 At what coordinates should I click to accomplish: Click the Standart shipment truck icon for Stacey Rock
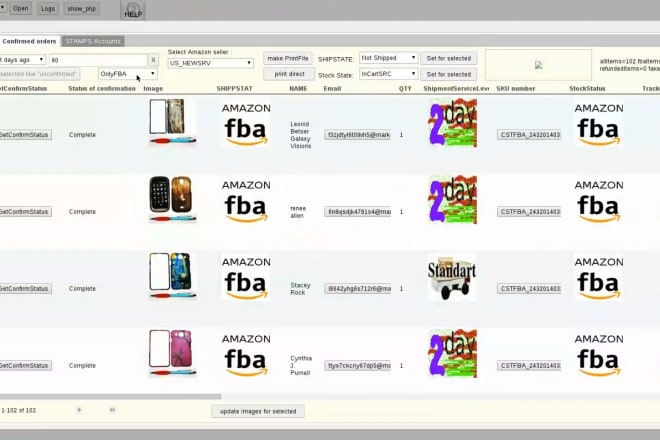[x=452, y=277]
